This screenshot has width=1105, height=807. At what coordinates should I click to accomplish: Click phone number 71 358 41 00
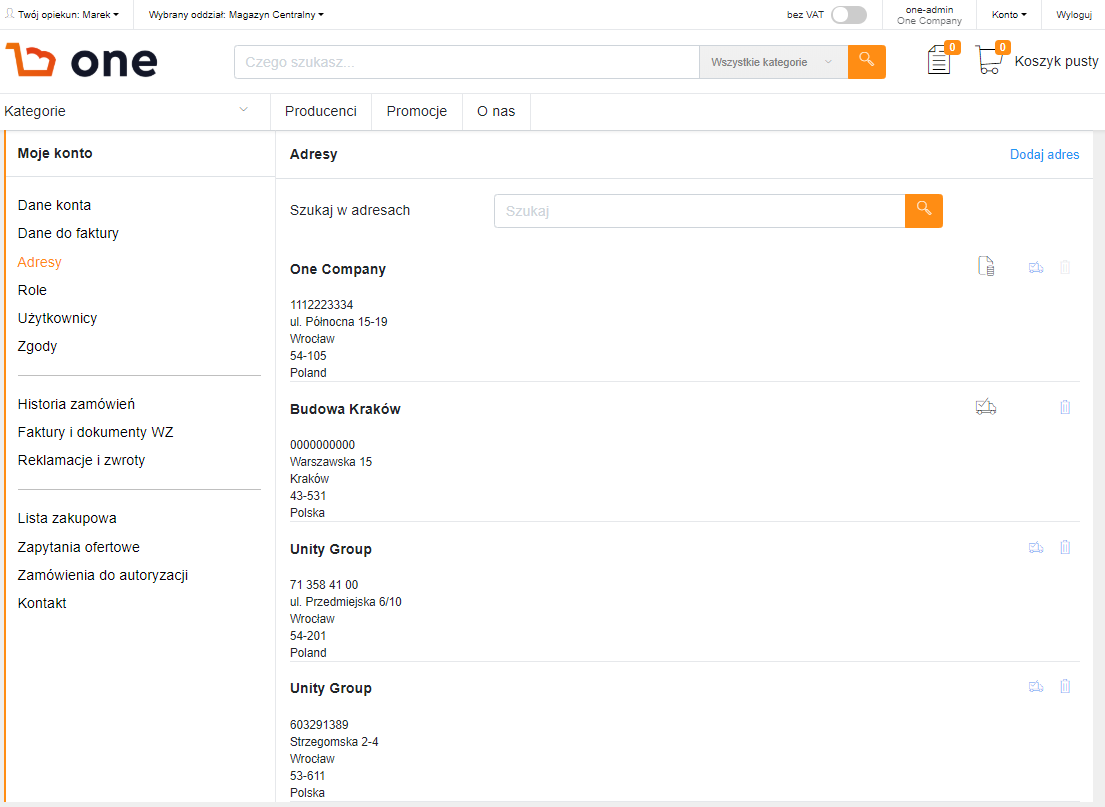click(324, 585)
